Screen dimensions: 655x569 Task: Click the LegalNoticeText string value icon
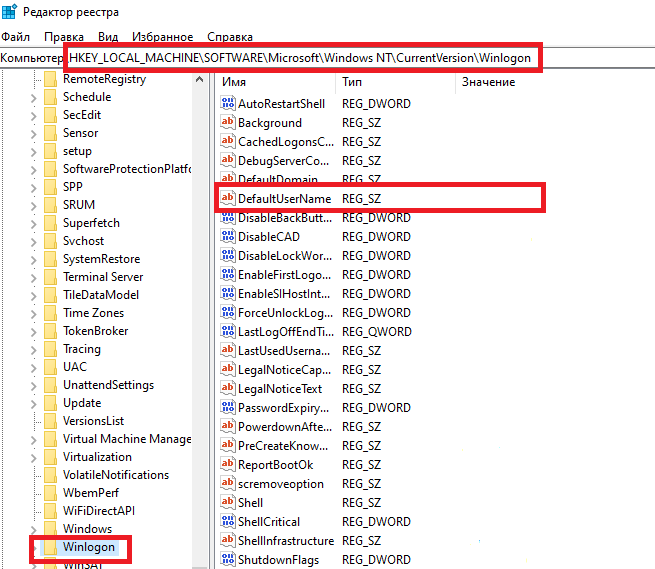pos(228,389)
